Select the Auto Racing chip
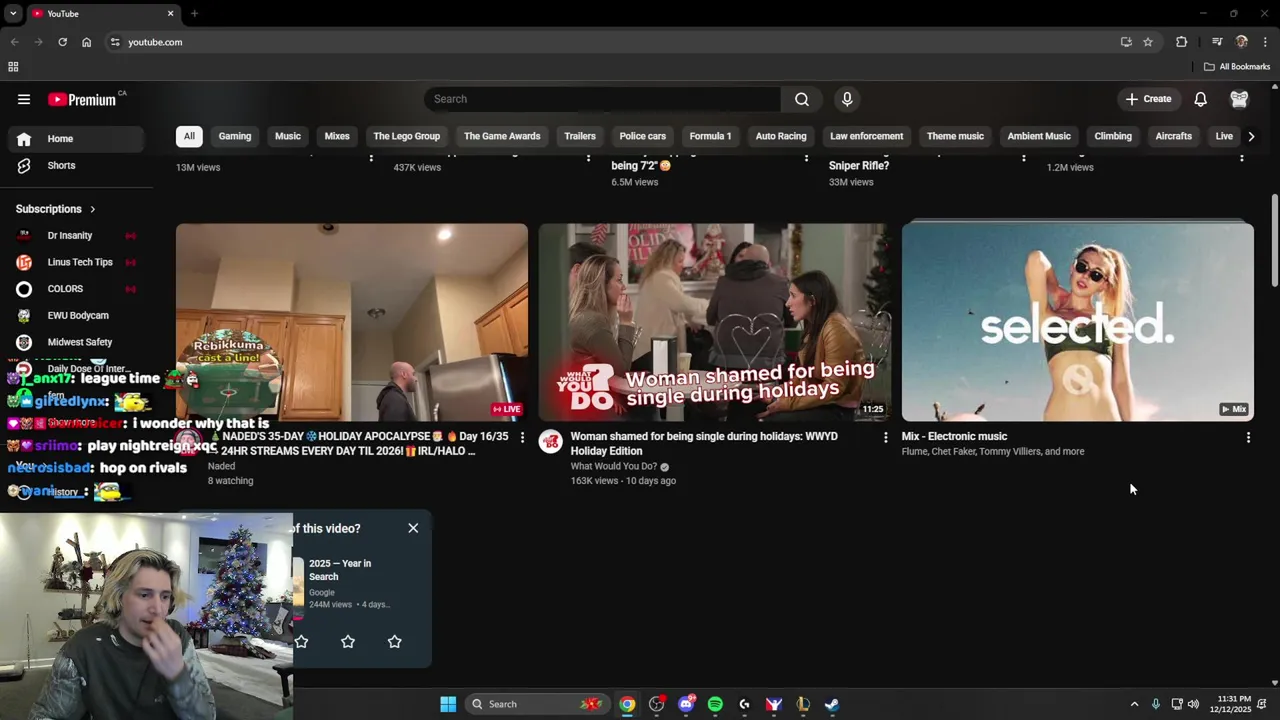 coord(781,136)
